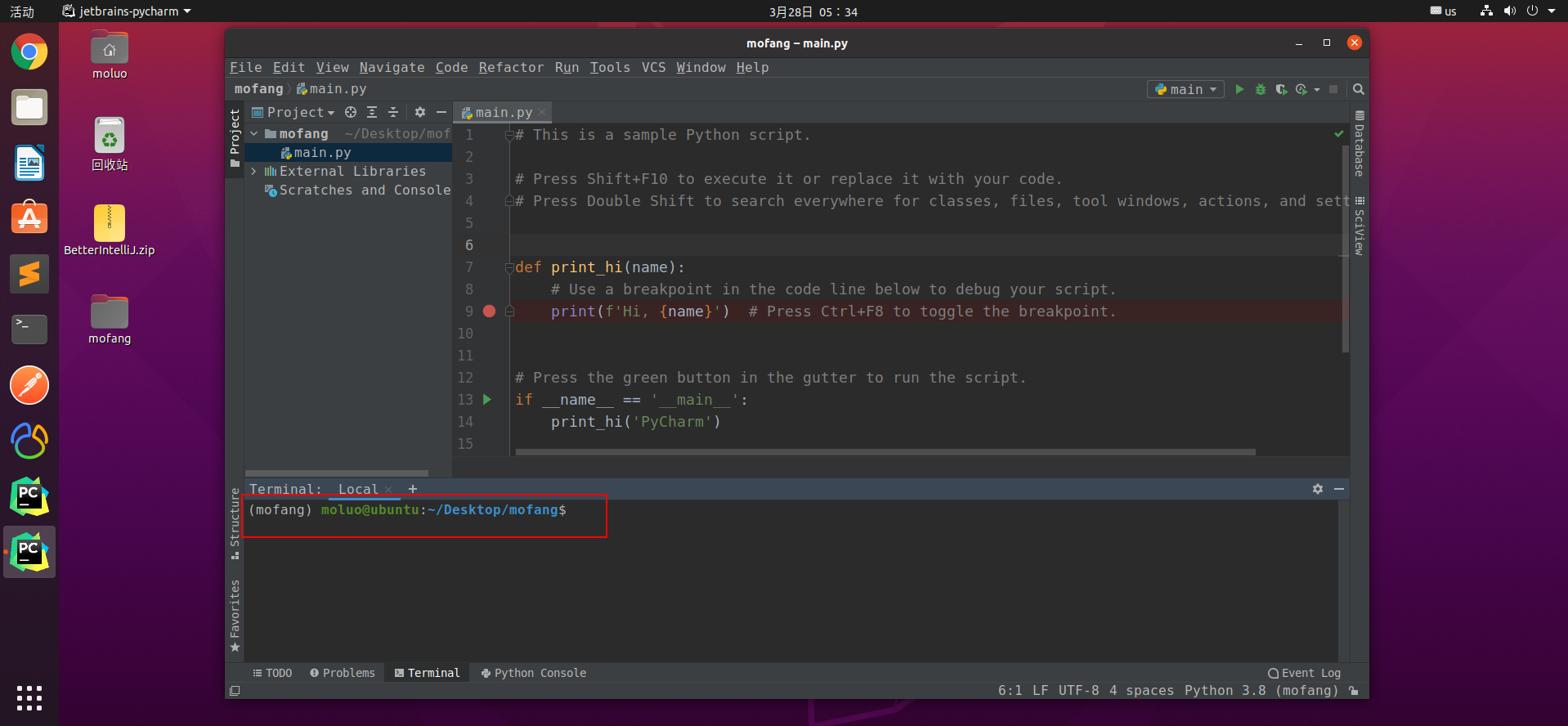Open profiler run dropdown arrow
1568x726 pixels.
pyautogui.click(x=1317, y=90)
